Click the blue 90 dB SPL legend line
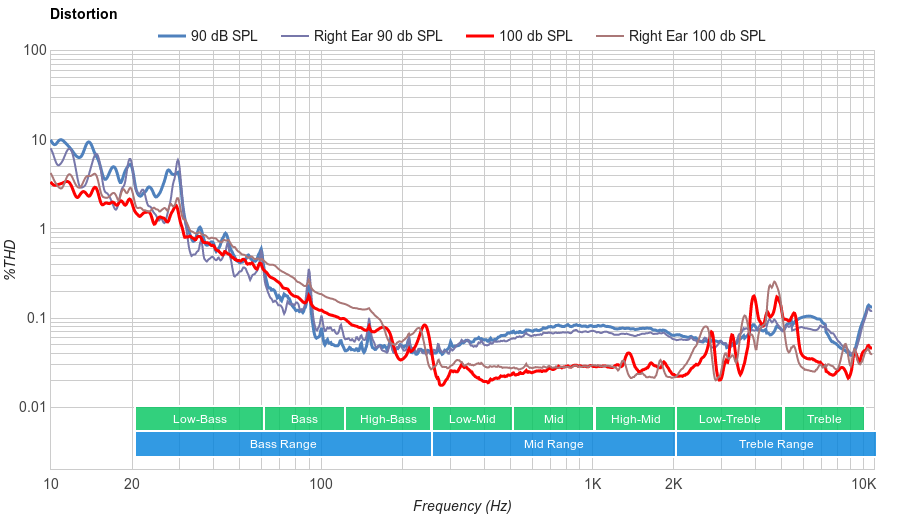Image resolution: width=900 pixels, height=520 pixels. click(x=172, y=36)
